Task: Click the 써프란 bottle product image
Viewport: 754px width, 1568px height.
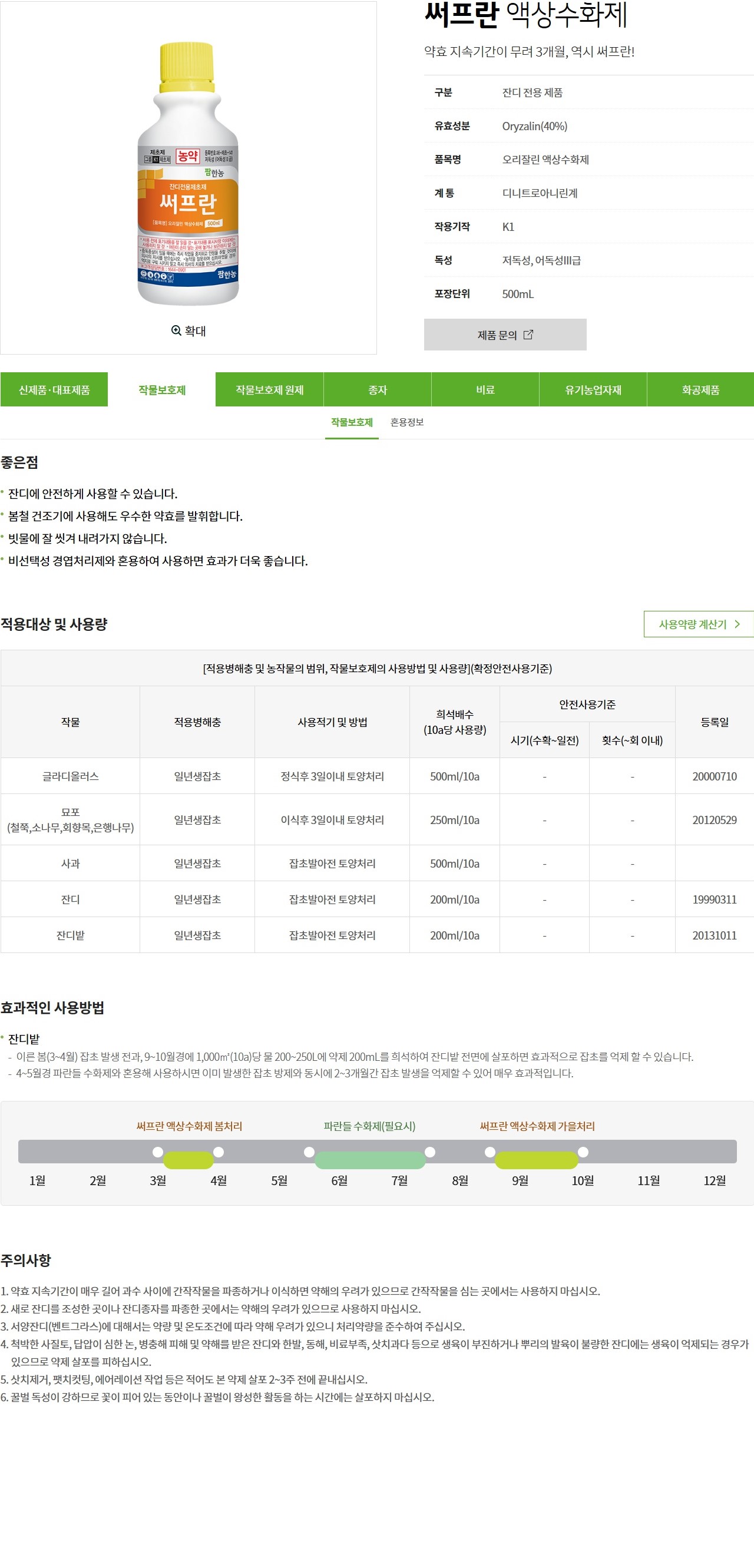Action: pos(188,174)
